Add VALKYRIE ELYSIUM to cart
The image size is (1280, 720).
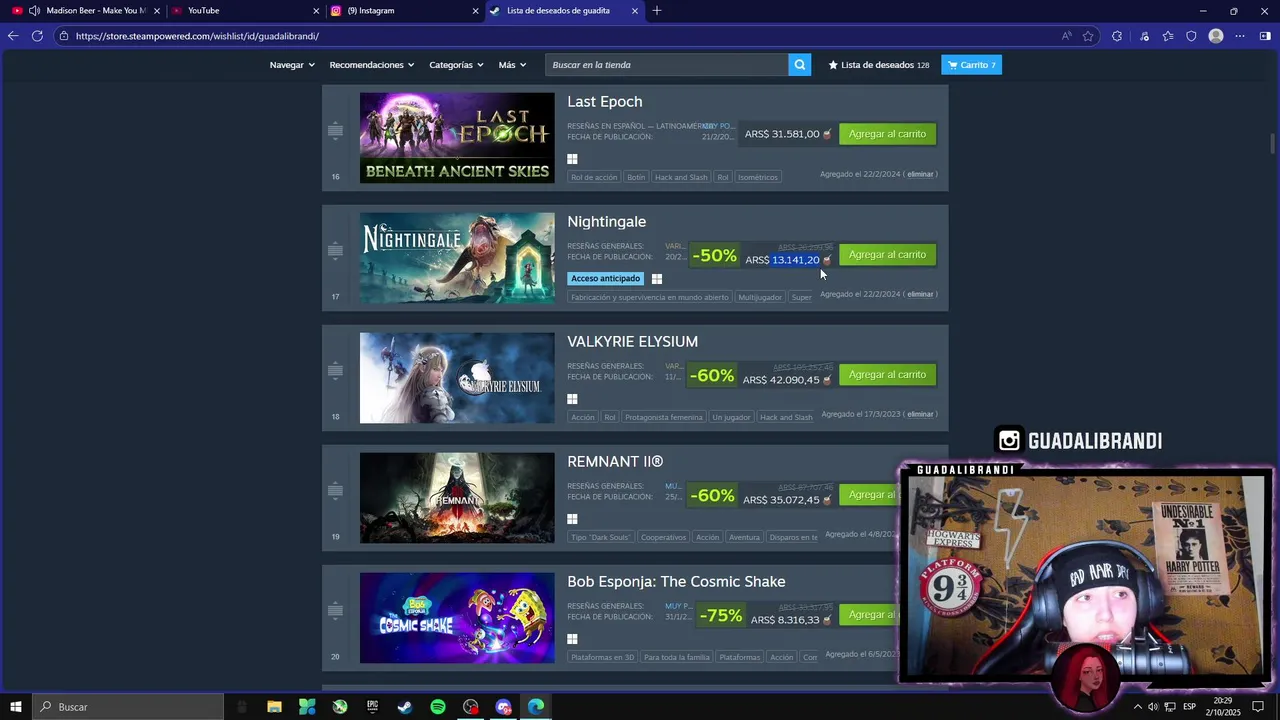[887, 374]
